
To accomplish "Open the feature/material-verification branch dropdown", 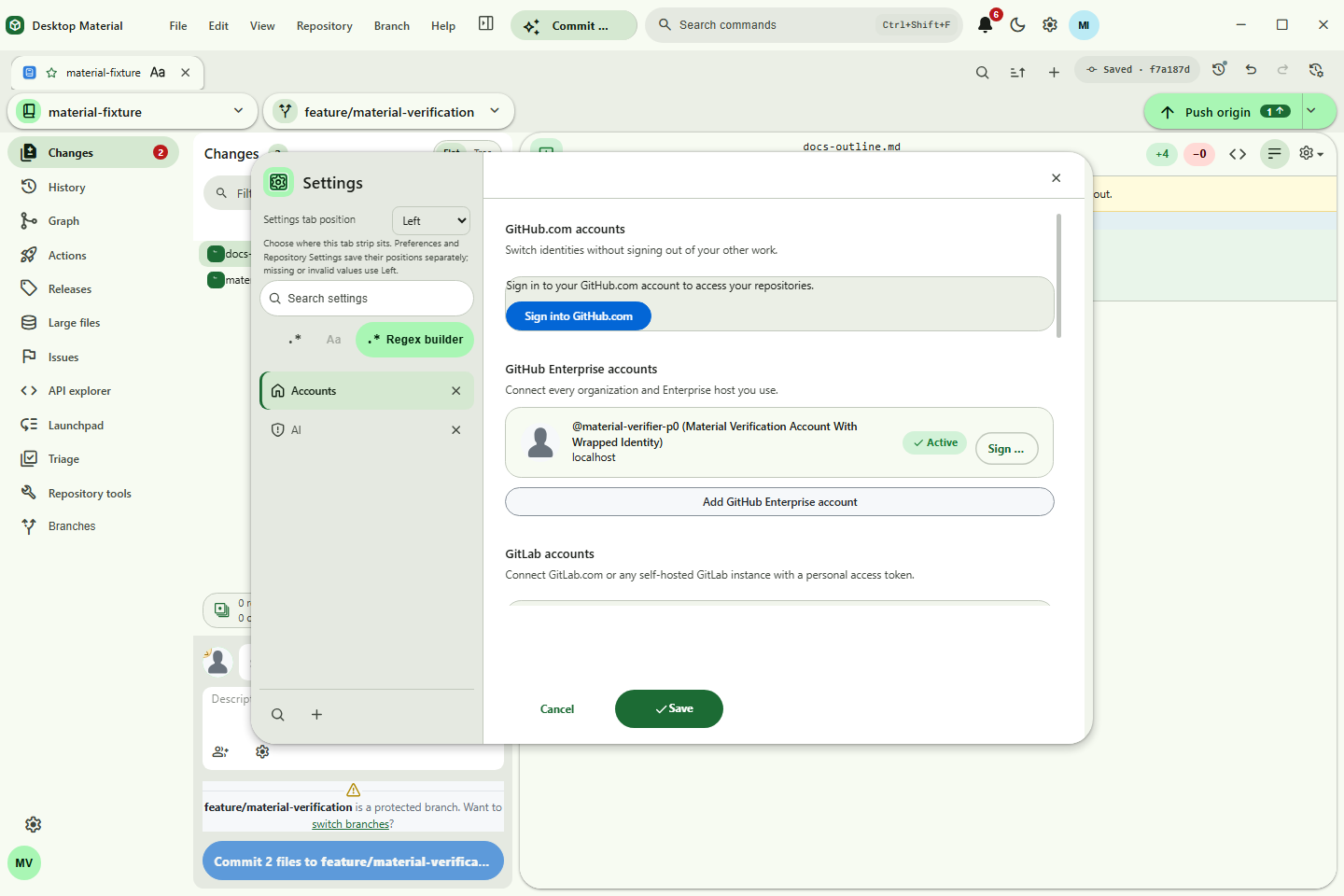I will 389,111.
